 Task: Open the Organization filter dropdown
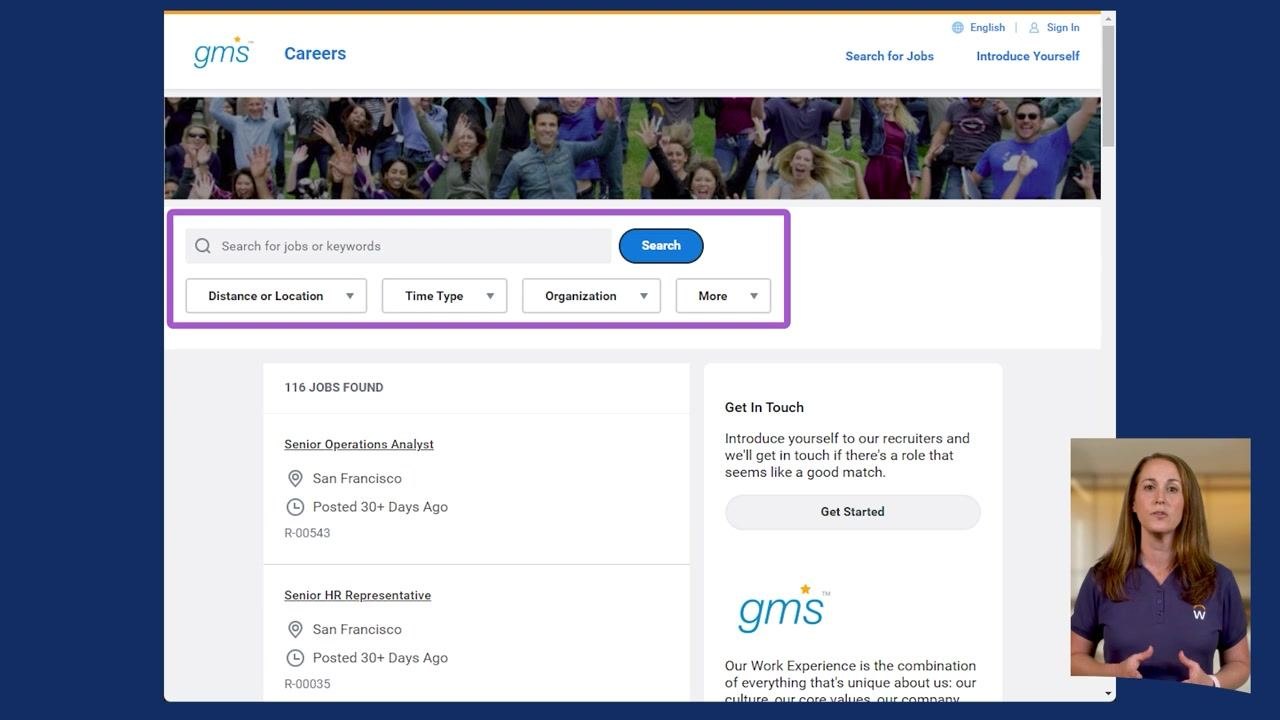591,296
